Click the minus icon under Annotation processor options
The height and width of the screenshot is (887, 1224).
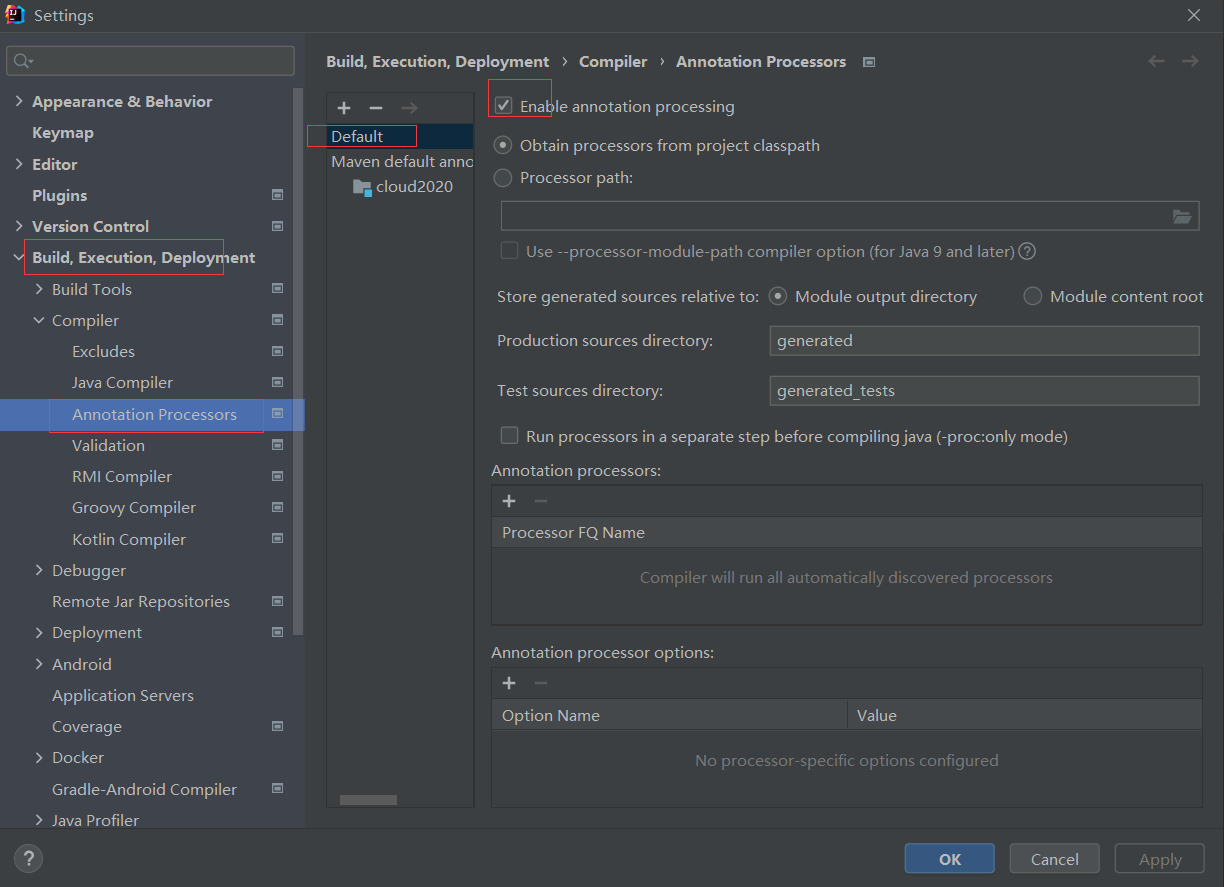coord(541,683)
